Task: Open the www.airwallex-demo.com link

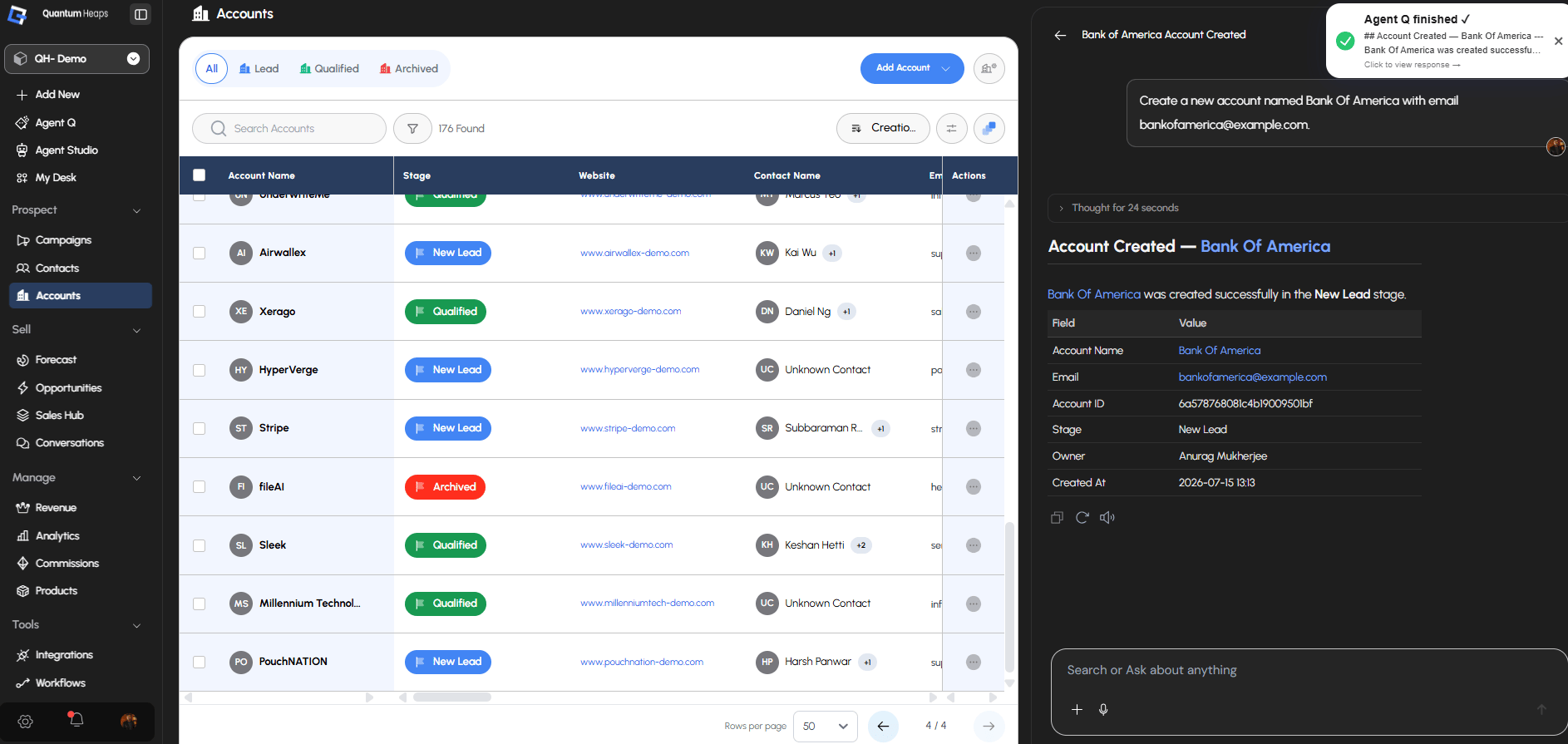Action: 634,253
